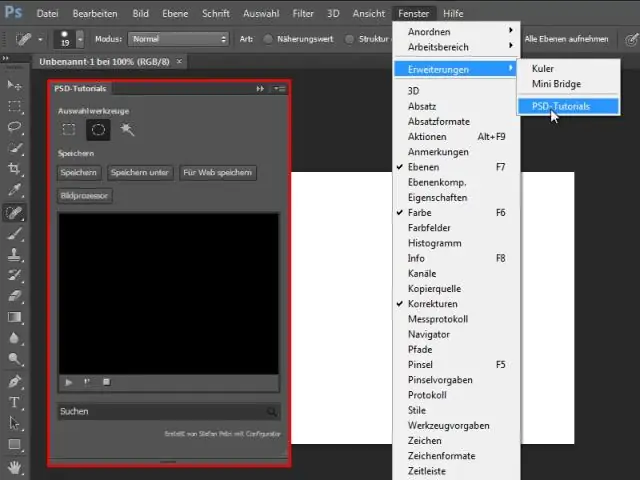Select the Quick Selection tool in the toolbox
This screenshot has height=480, width=640.
pyautogui.click(x=15, y=148)
